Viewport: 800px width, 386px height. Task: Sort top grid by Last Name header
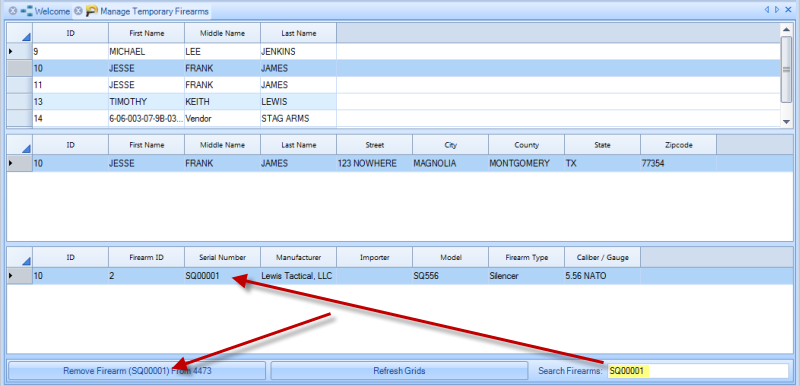tap(298, 33)
